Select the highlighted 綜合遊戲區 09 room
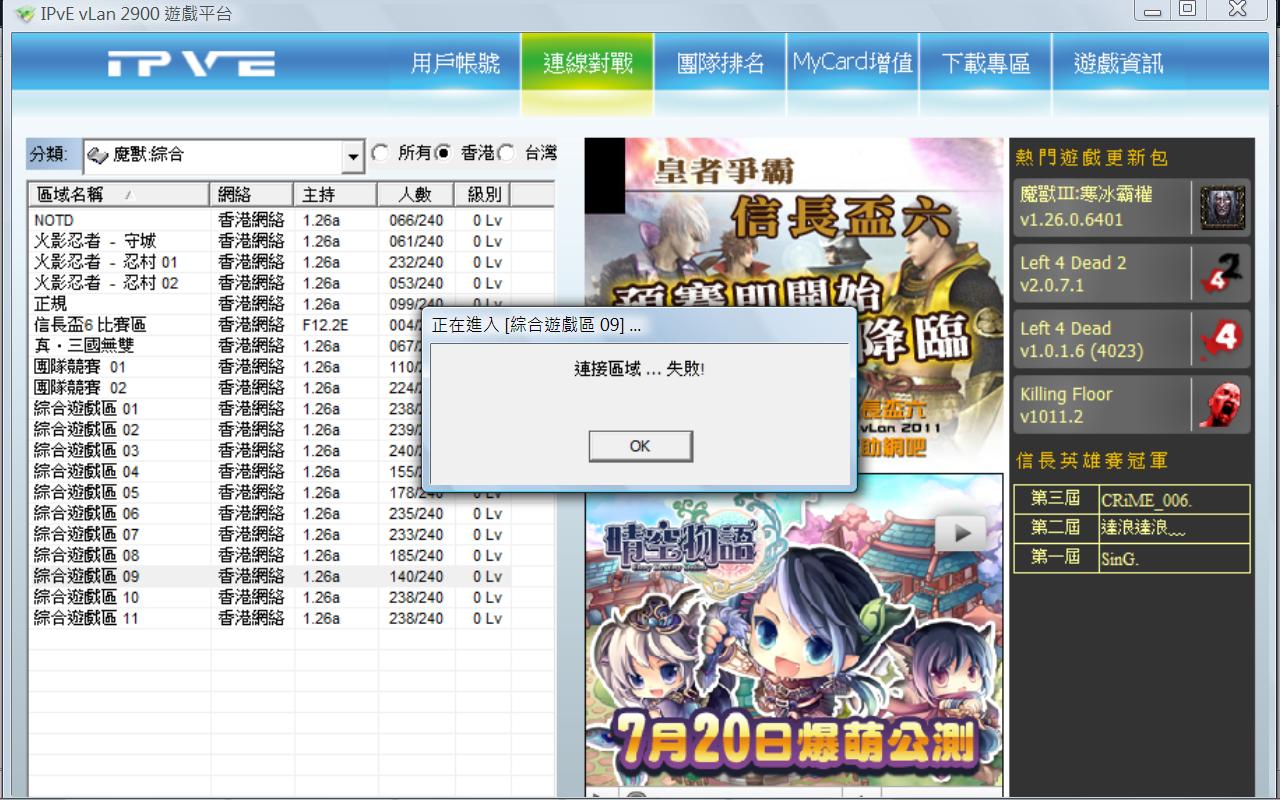 (269, 577)
